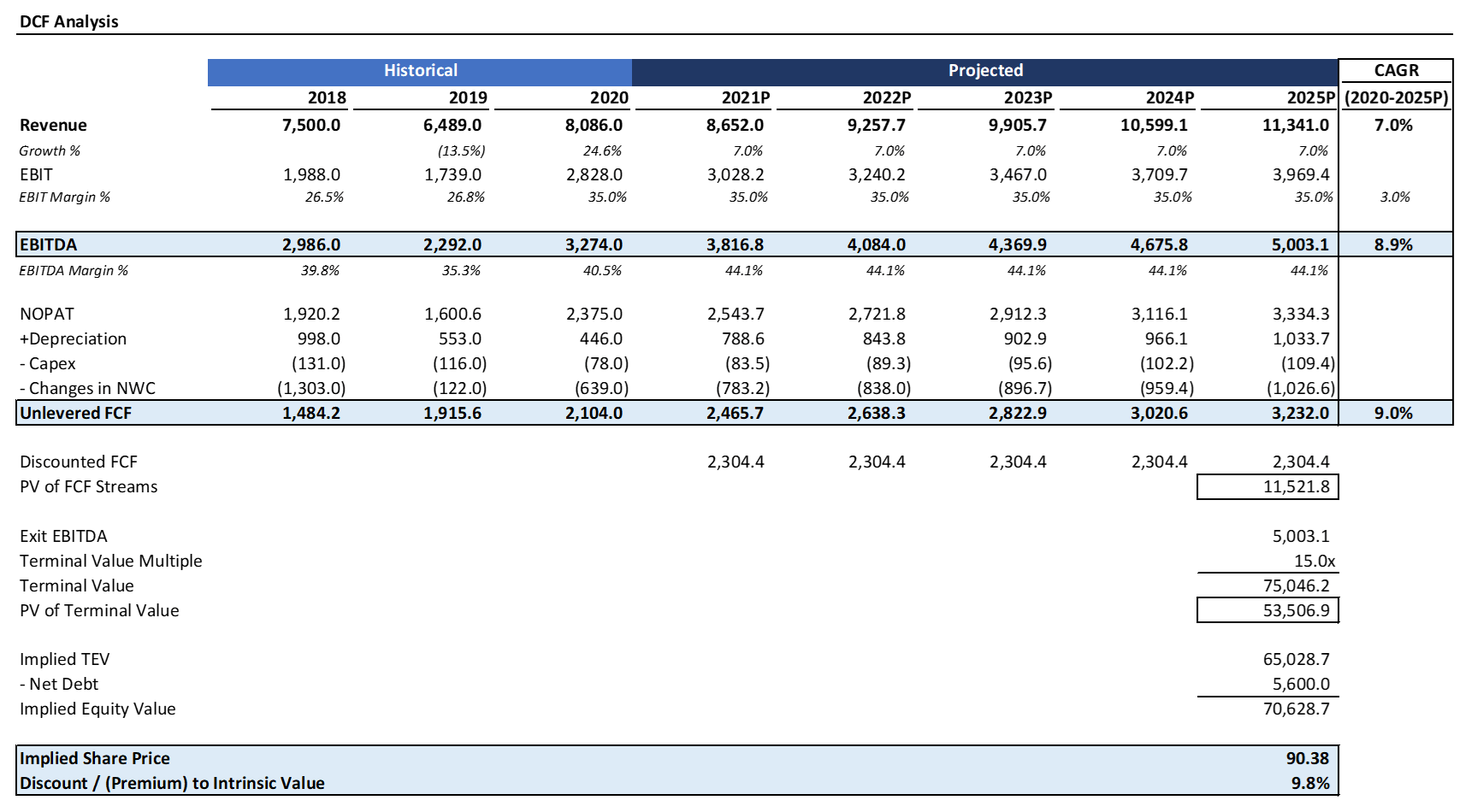Image resolution: width=1471 pixels, height=812 pixels.
Task: Click the EBIT Margin % label
Action: 64,197
